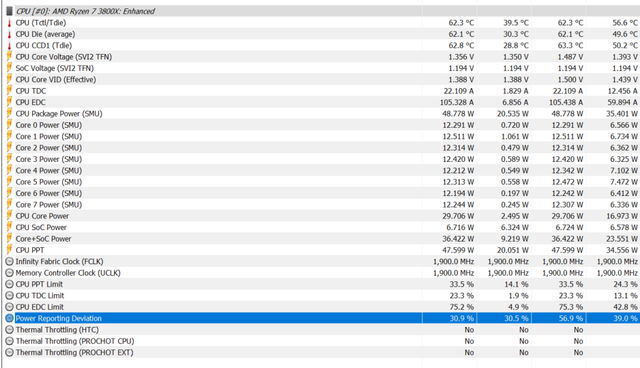Click thermometer icon beside CPU Die (average)
The image size is (640, 368).
click(9, 34)
